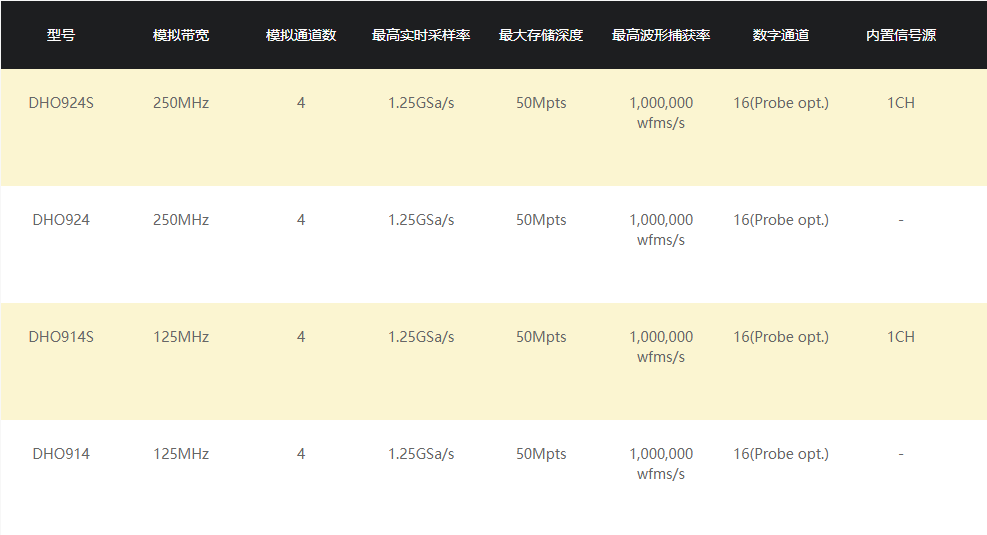The width and height of the screenshot is (987, 535).
Task: Click the 型号 column header
Action: (x=61, y=35)
